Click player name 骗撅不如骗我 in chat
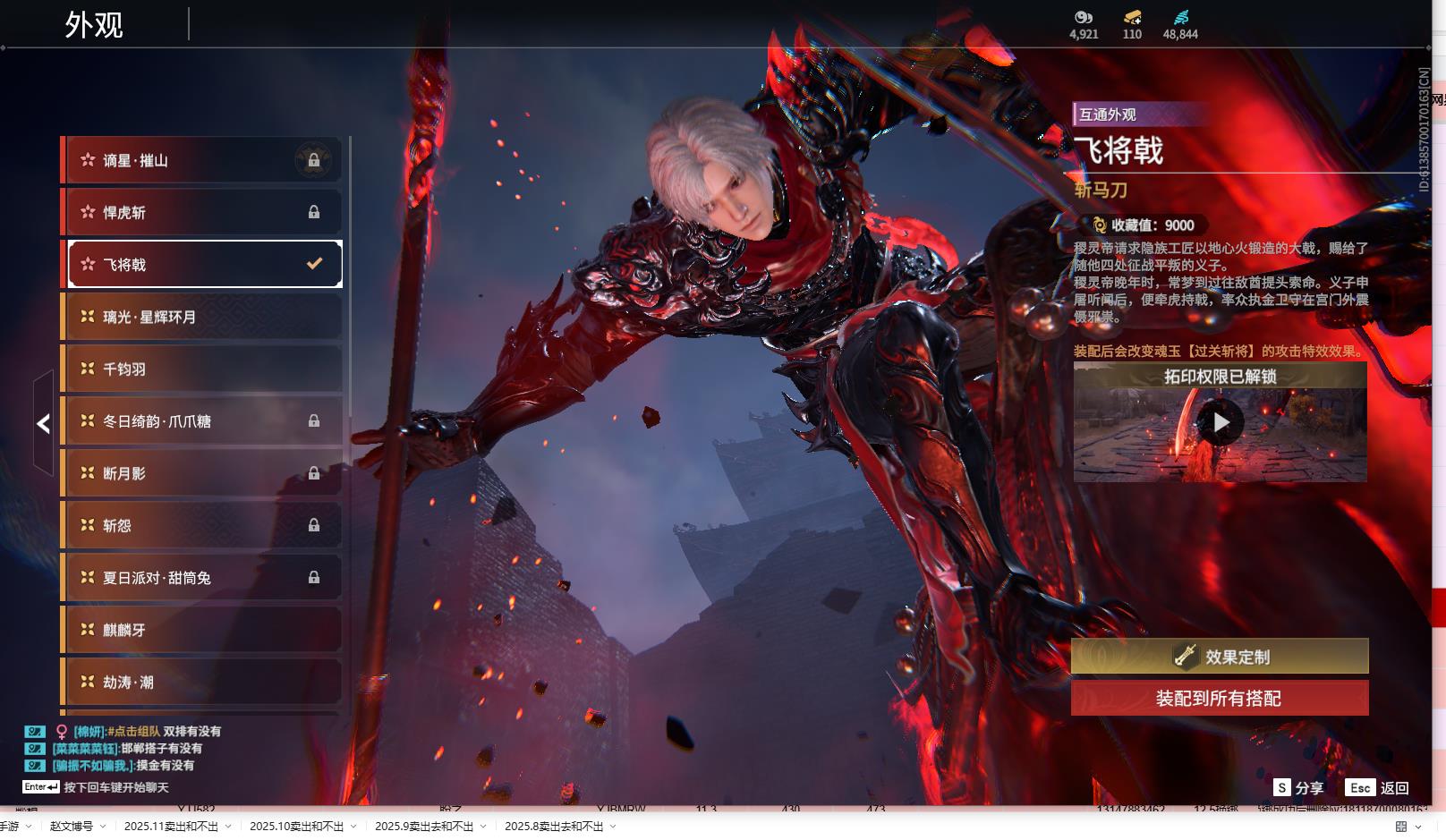Viewport: 1446px width, 840px height. [x=93, y=765]
